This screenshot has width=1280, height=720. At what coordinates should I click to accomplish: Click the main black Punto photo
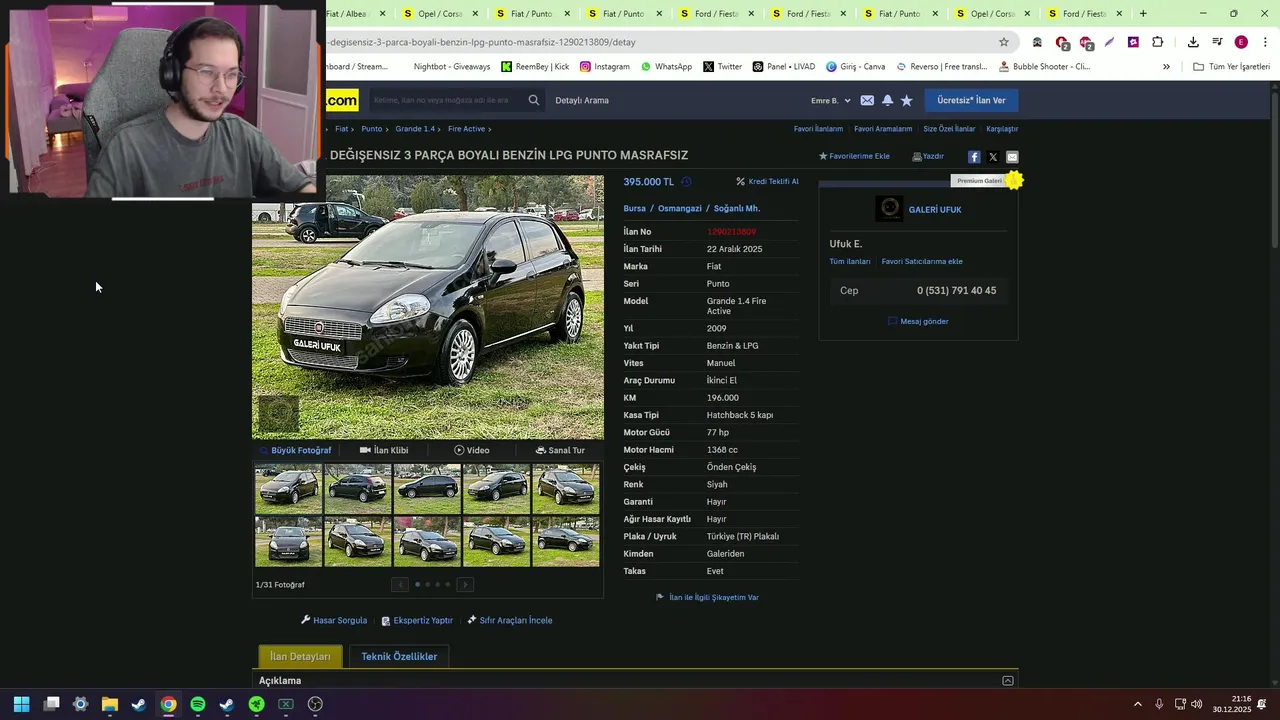click(x=428, y=308)
